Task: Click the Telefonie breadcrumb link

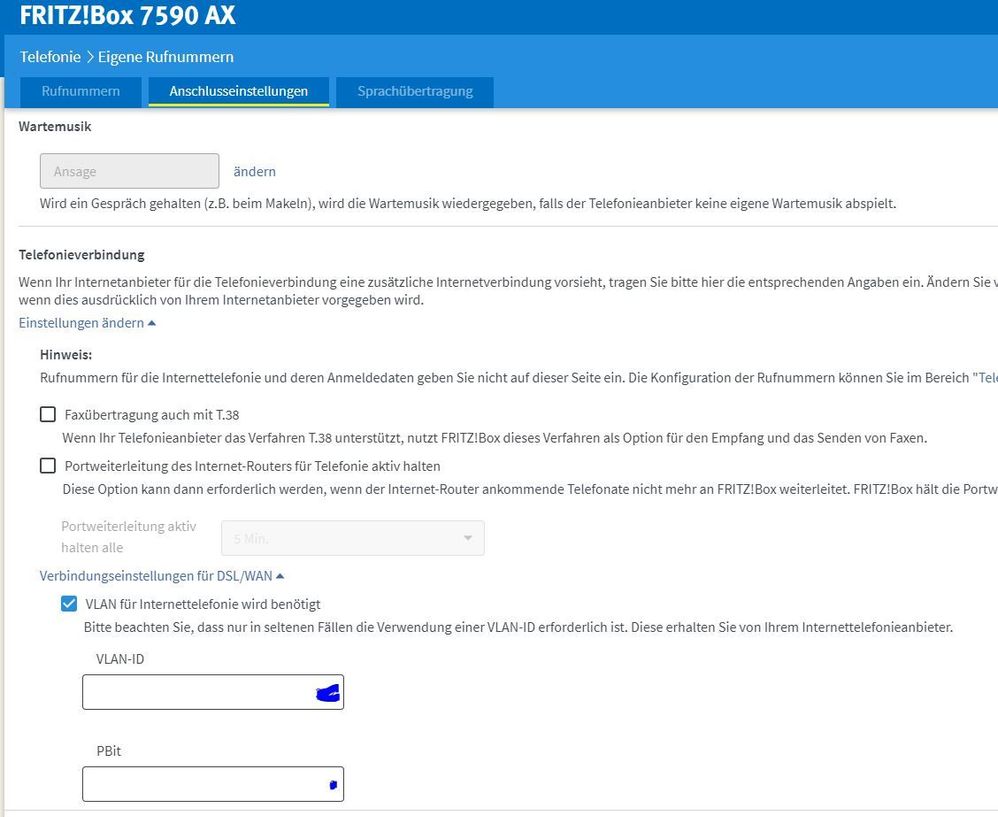Action: (50, 57)
